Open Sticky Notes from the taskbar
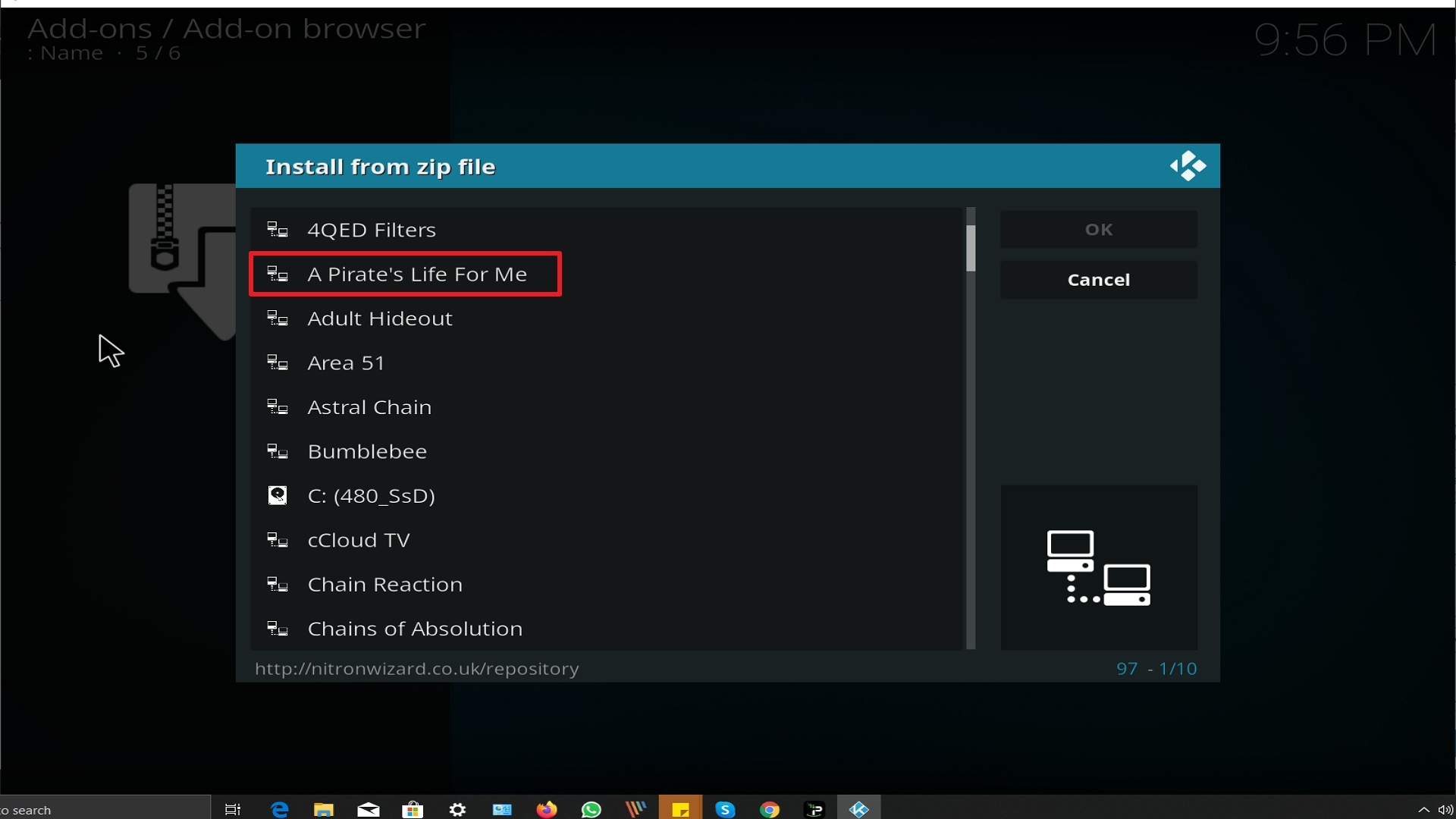Image resolution: width=1456 pixels, height=819 pixels. [680, 809]
